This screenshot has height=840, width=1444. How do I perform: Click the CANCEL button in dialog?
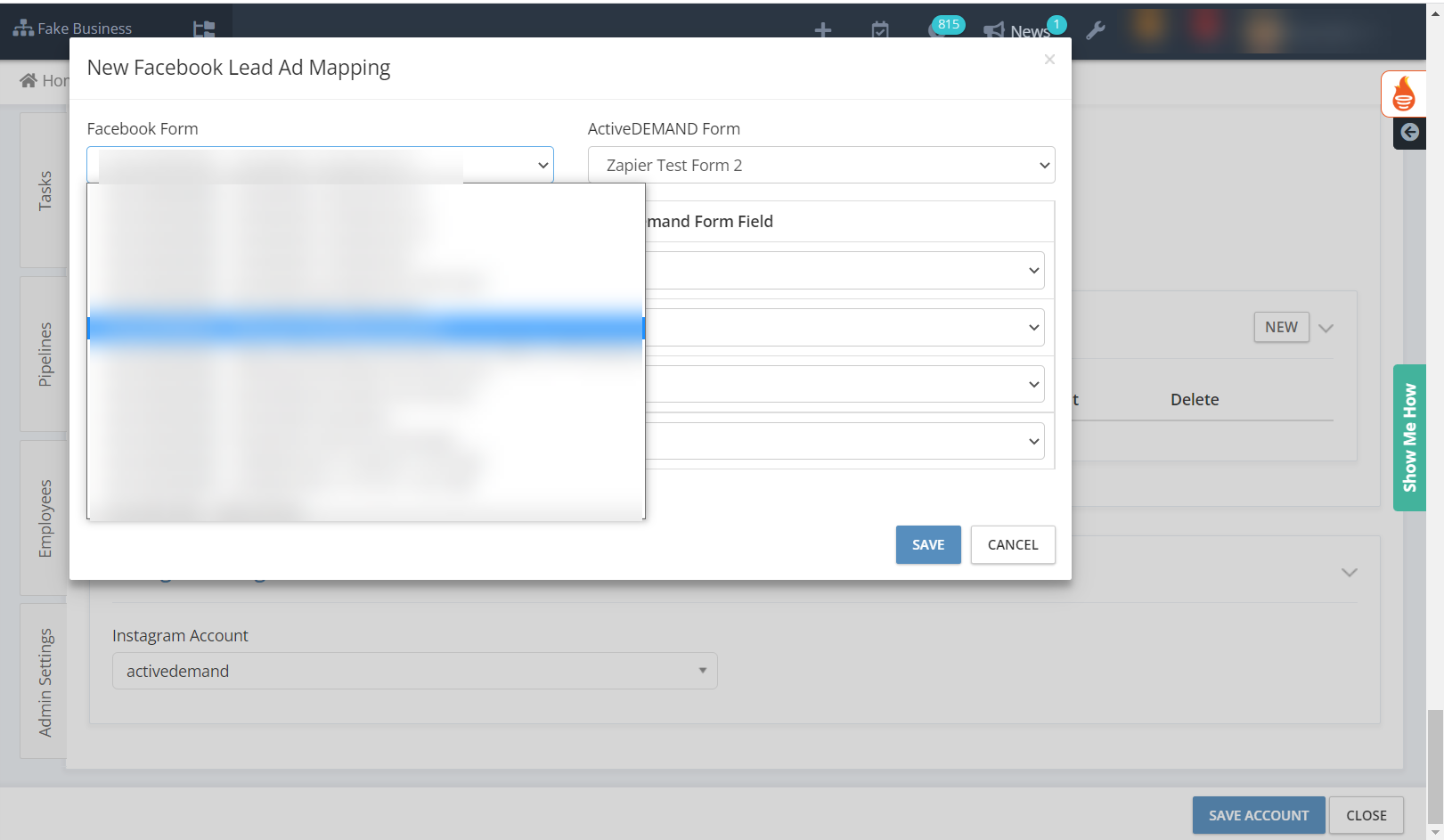[1013, 544]
